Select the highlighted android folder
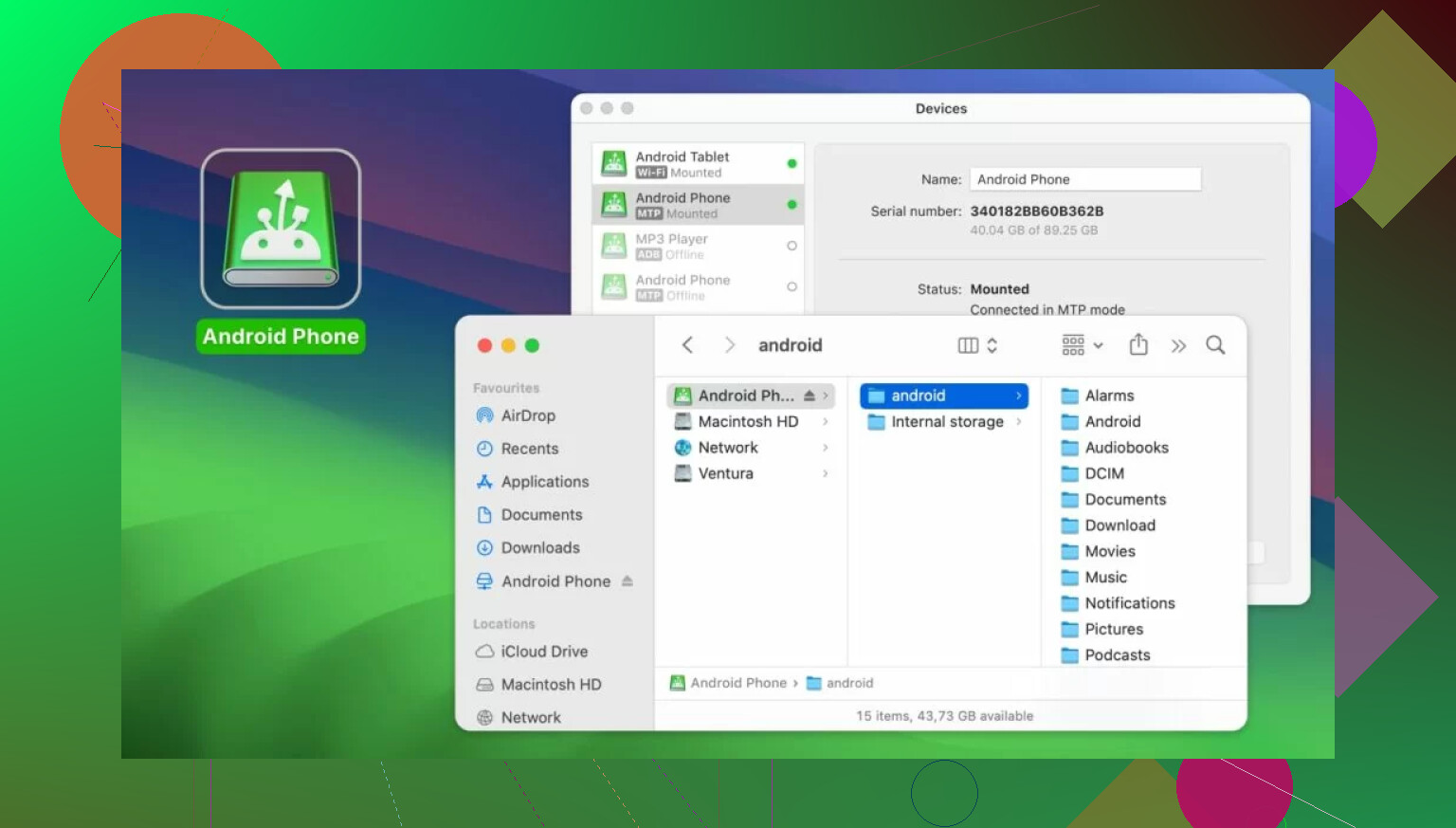1456x828 pixels. [x=944, y=396]
